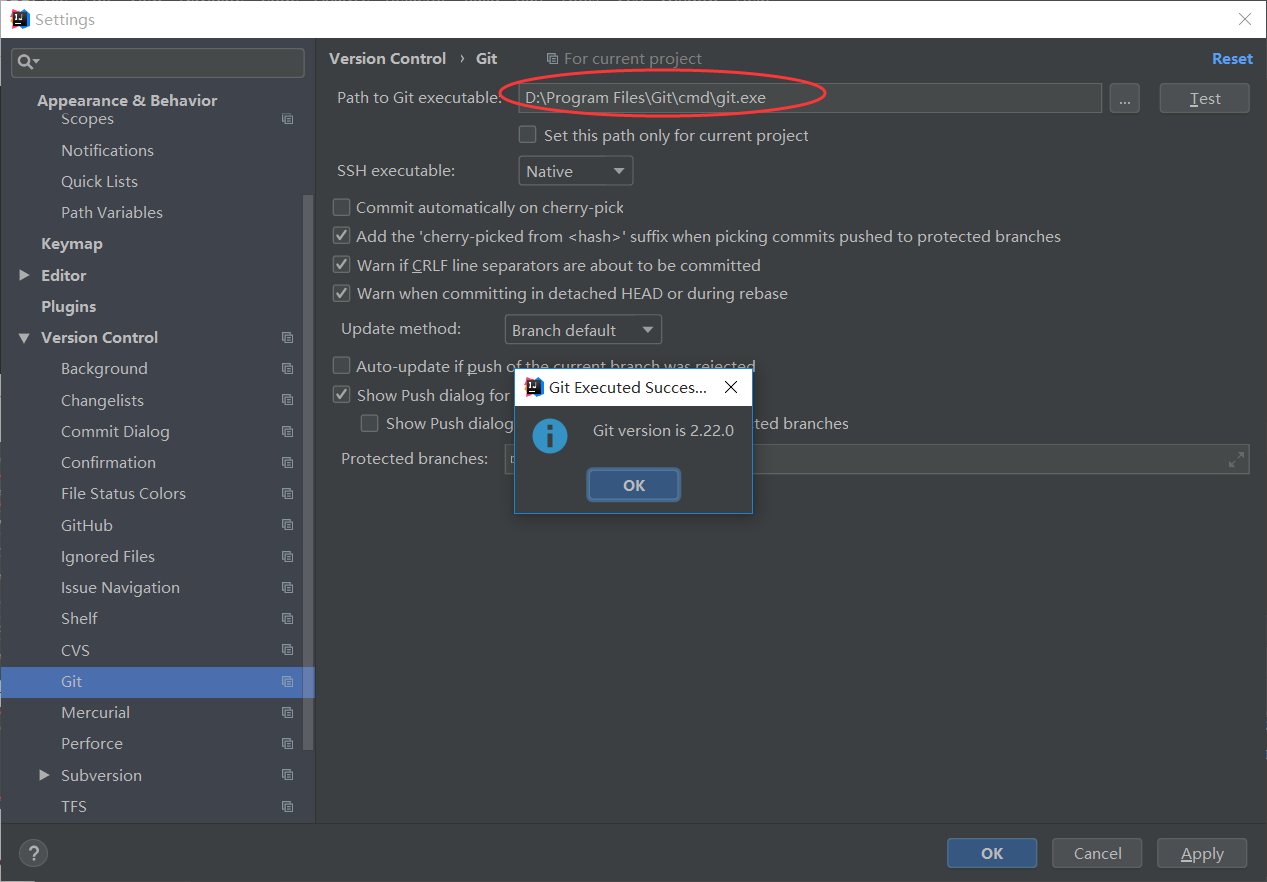This screenshot has width=1267, height=882.
Task: Open the SSH executable Native dropdown
Action: point(576,171)
